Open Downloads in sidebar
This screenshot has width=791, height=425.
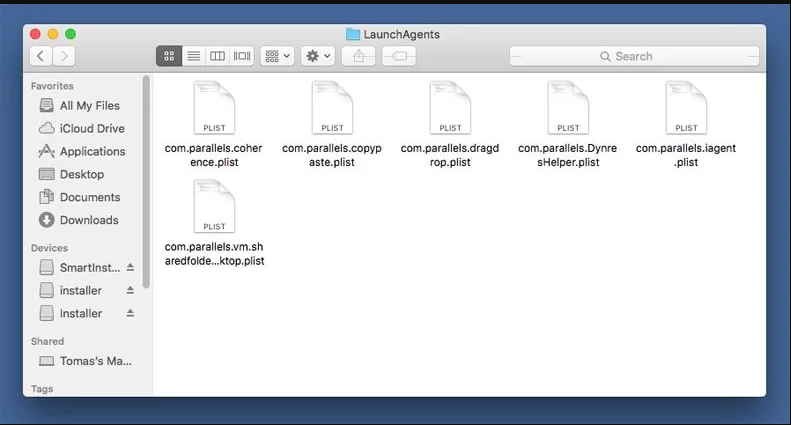(79, 220)
